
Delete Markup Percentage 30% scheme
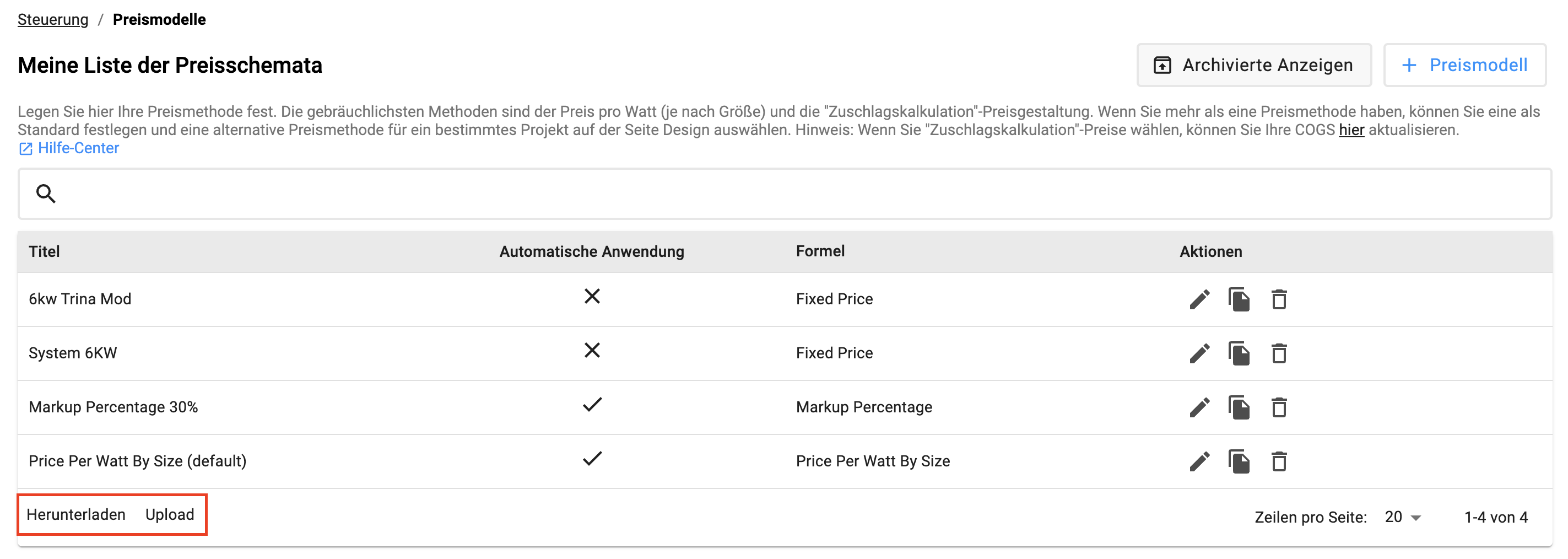tap(1279, 407)
